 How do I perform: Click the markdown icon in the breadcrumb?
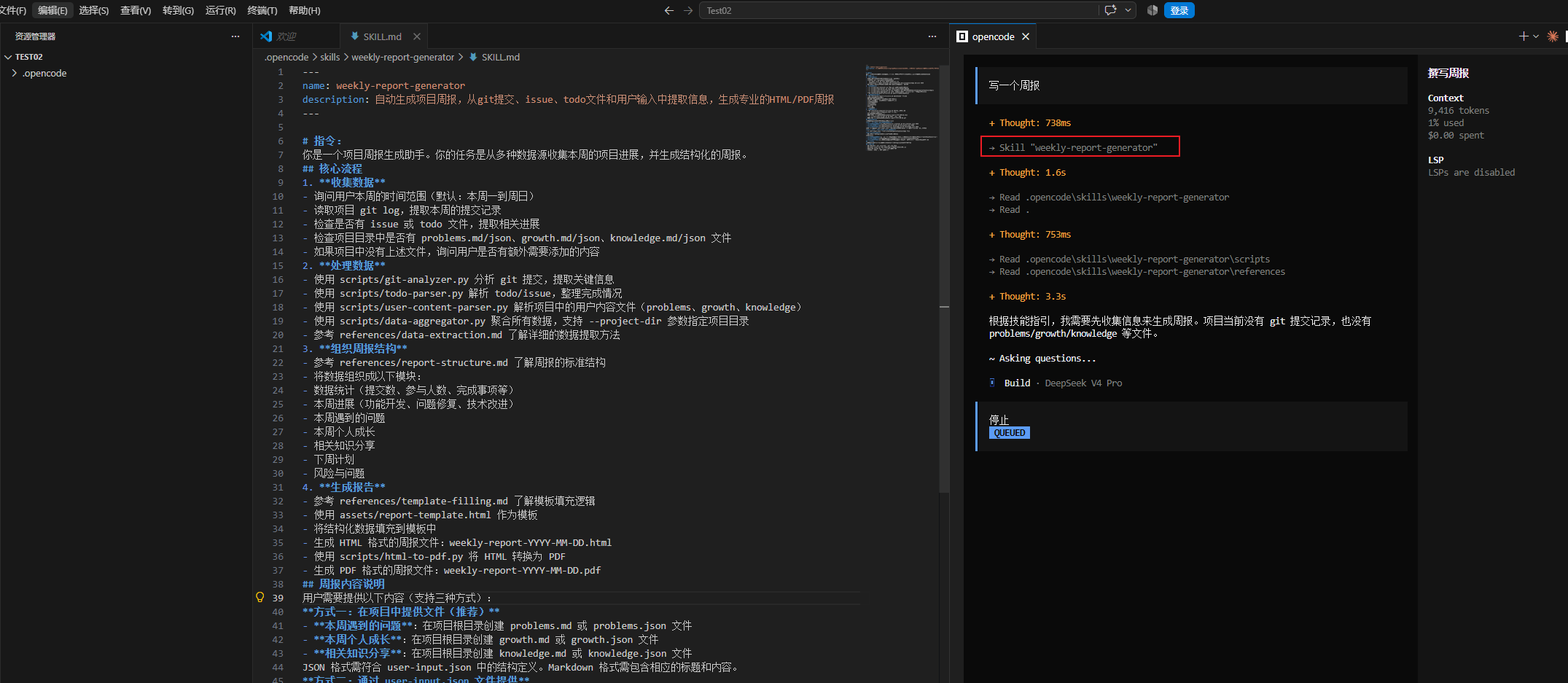click(472, 57)
